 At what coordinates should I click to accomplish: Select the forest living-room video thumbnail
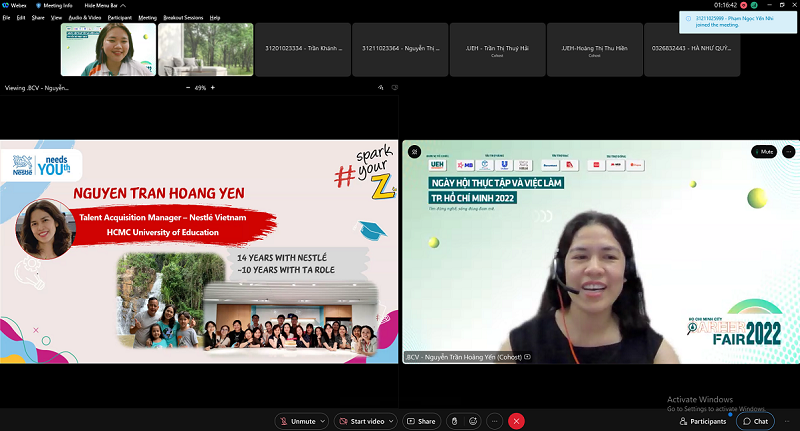(206, 49)
